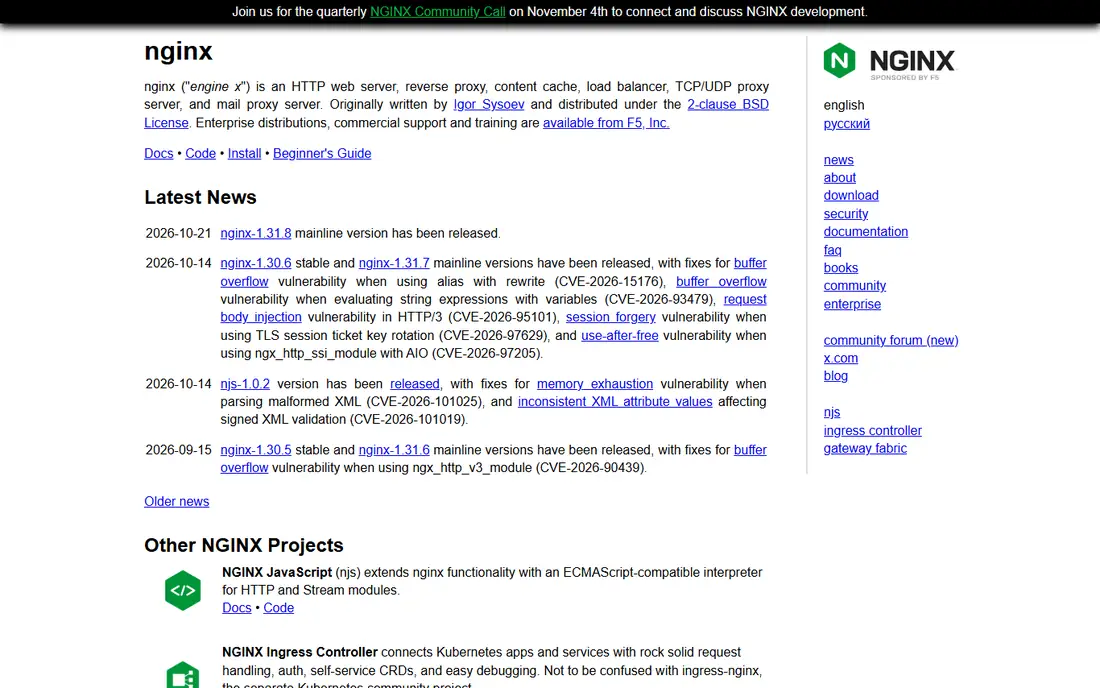The width and height of the screenshot is (1100, 688).
Task: Open the nginx-1.31.6 mainline release link
Action: click(x=394, y=450)
